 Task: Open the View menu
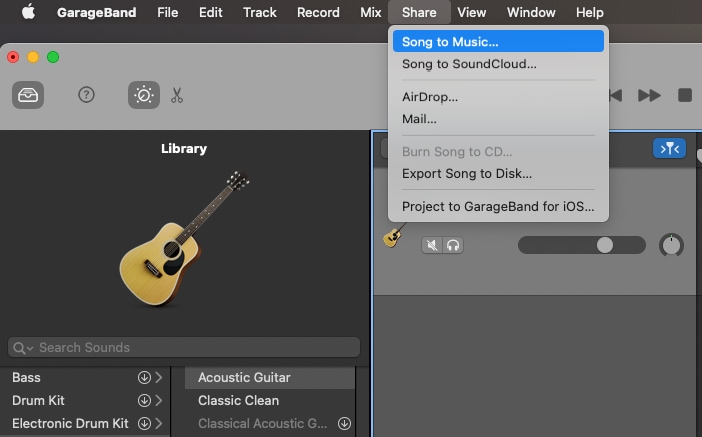[x=471, y=12]
